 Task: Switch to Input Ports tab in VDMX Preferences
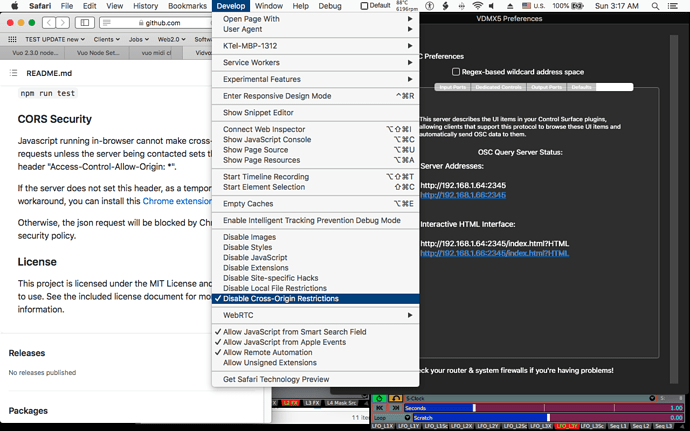pos(452,87)
